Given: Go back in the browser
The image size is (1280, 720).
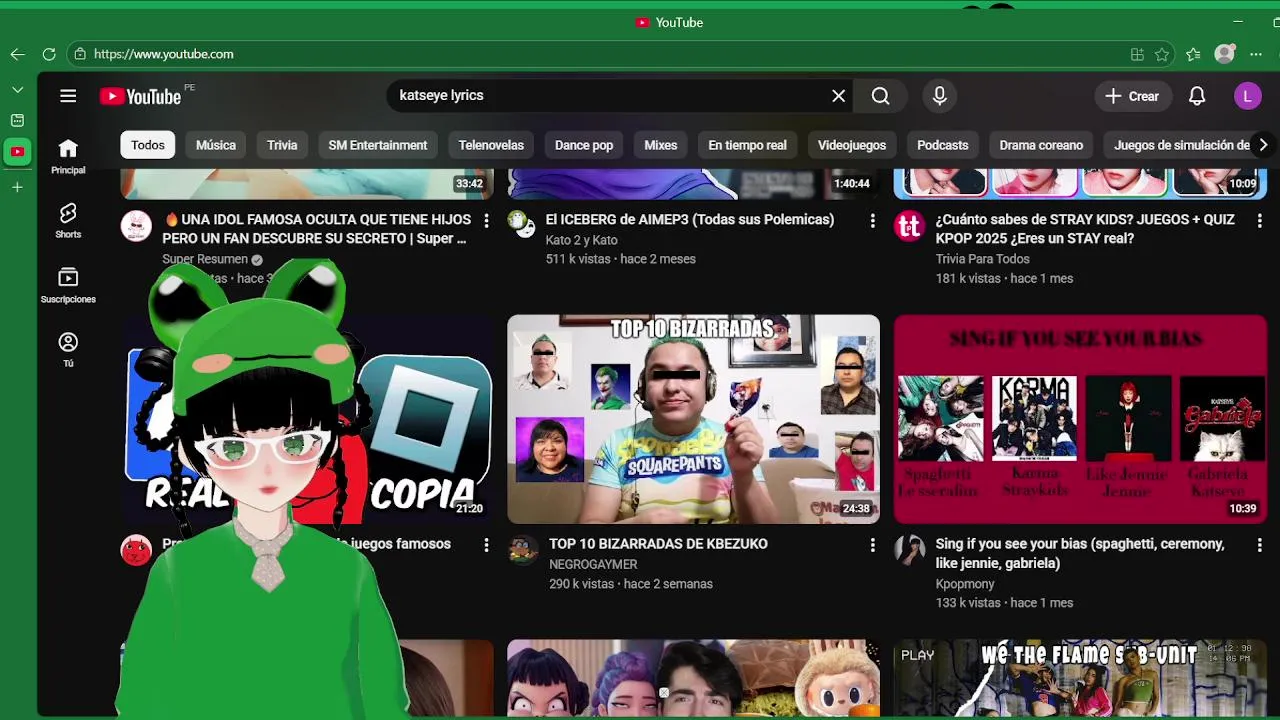Looking at the screenshot, I should 17,54.
